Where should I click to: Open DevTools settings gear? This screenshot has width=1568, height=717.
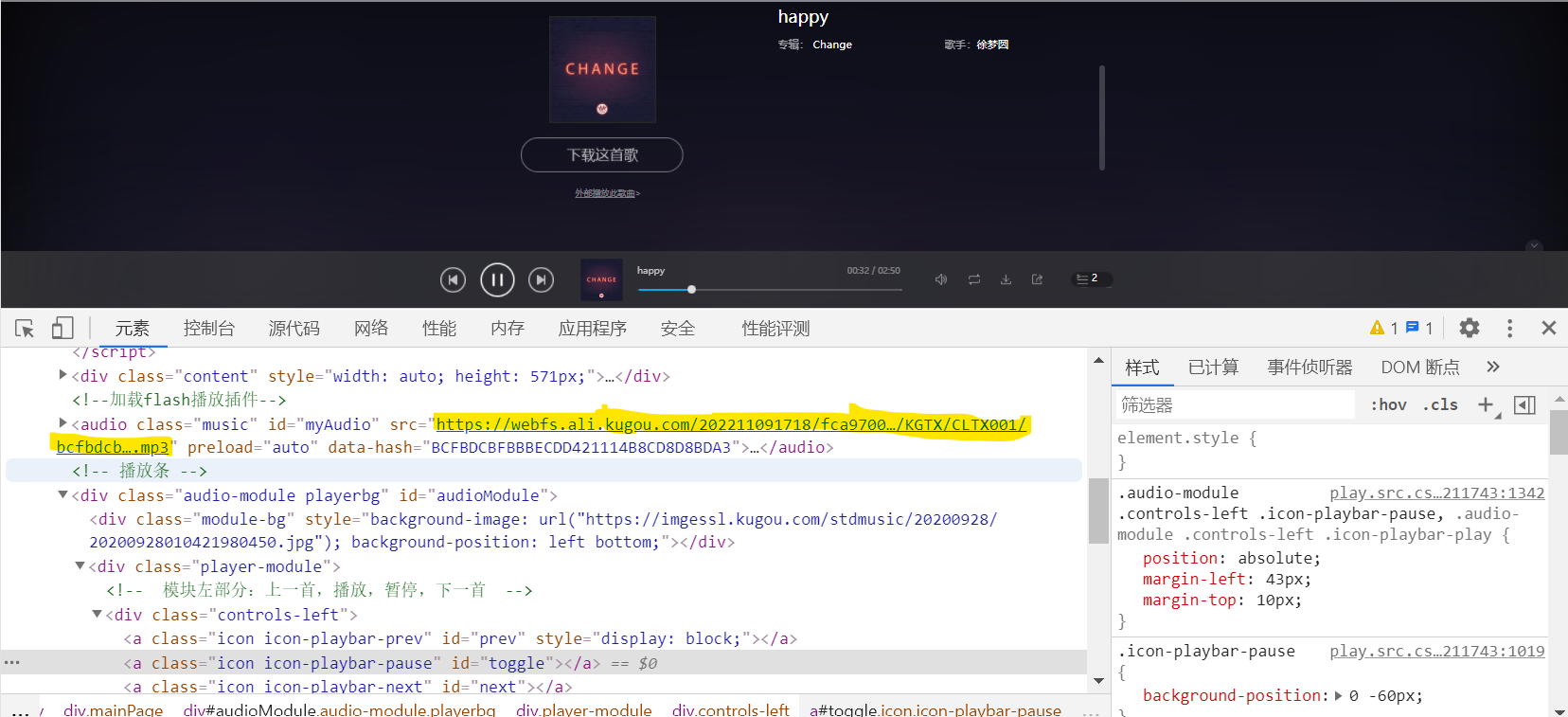1470,328
